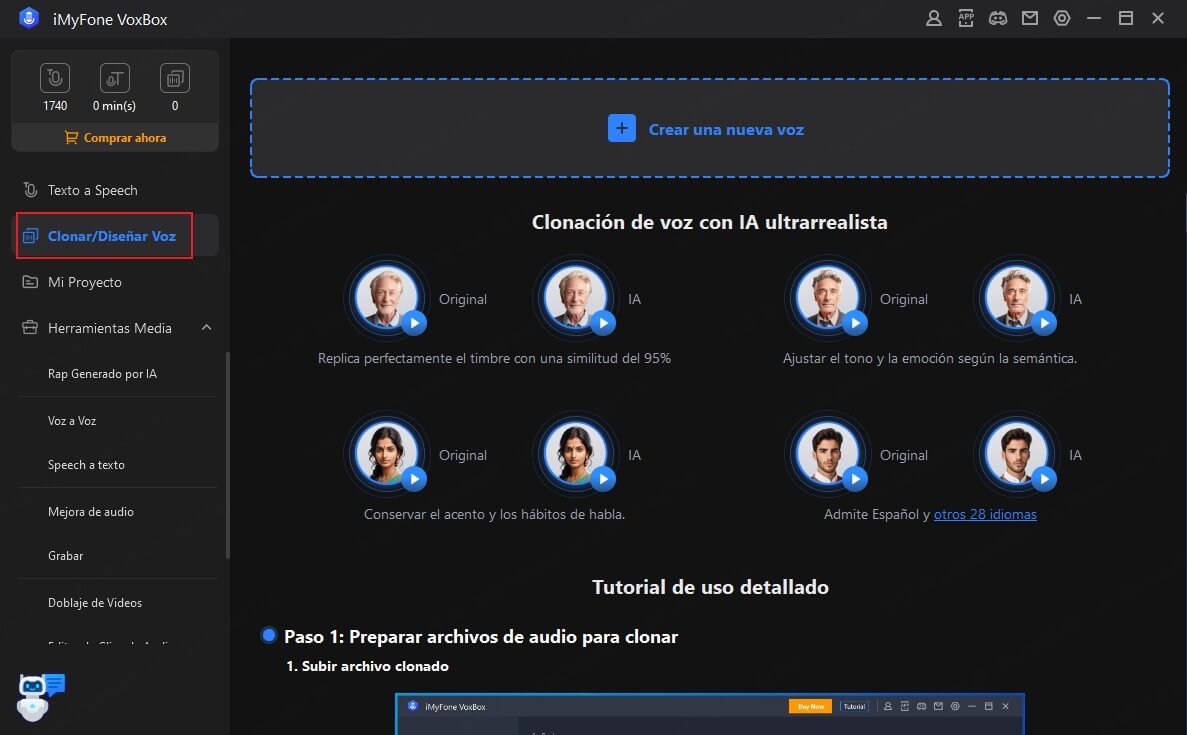Image resolution: width=1187 pixels, height=735 pixels.
Task: Click Mi Proyecto folder icon
Action: pos(30,282)
